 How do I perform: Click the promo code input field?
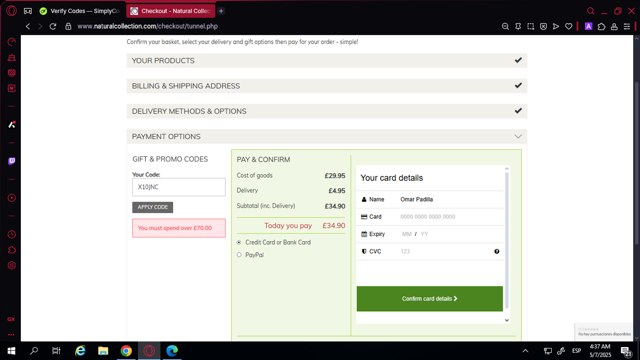coord(179,187)
